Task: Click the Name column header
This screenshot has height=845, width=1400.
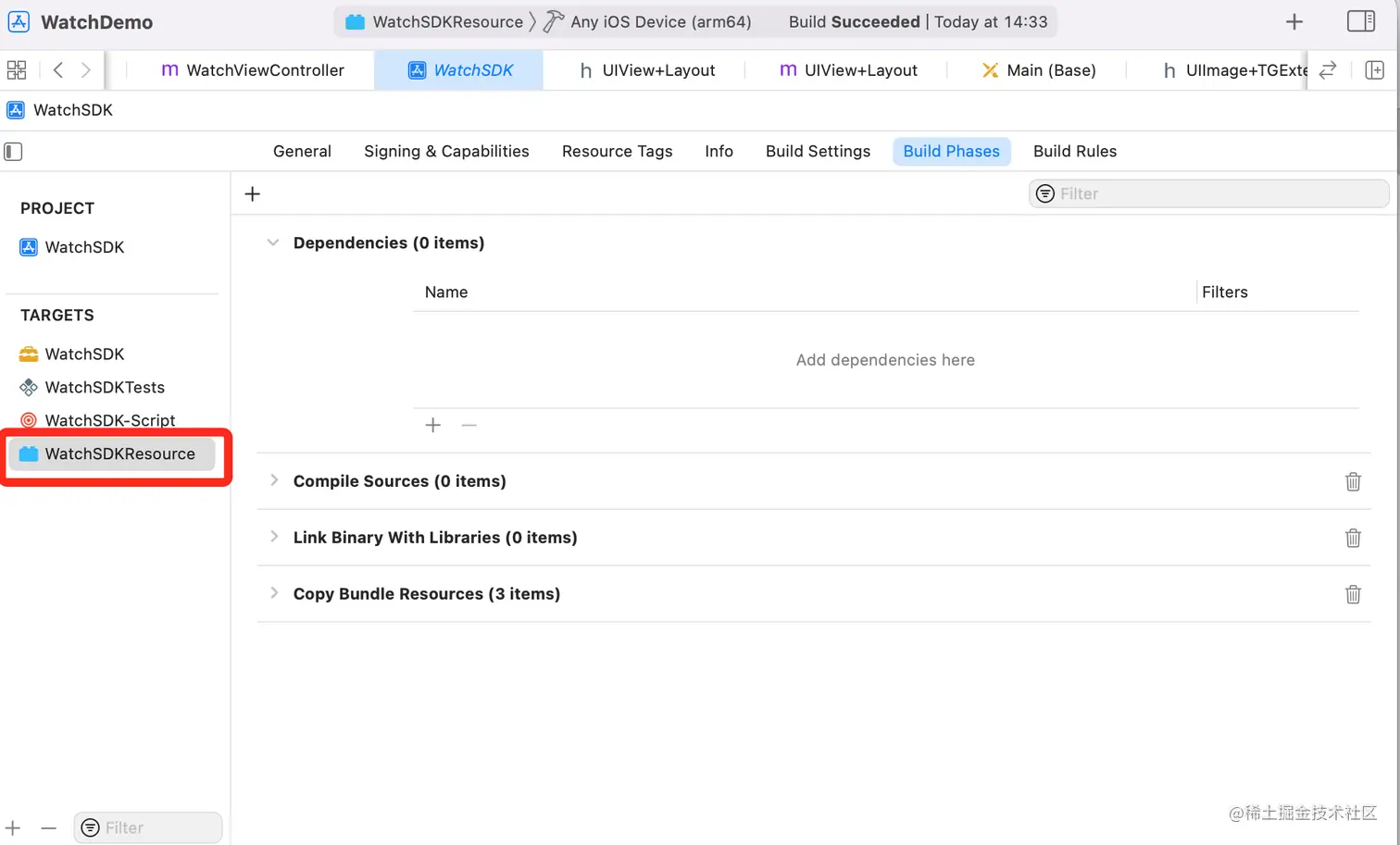Action: (x=446, y=292)
